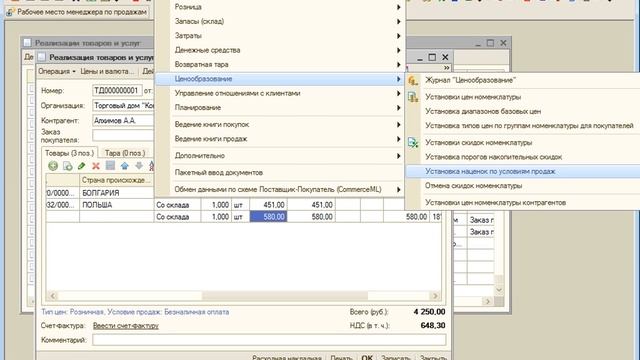640x360 pixels.
Task: Click the back window vertical scroll down arrow
Action: point(499,289)
